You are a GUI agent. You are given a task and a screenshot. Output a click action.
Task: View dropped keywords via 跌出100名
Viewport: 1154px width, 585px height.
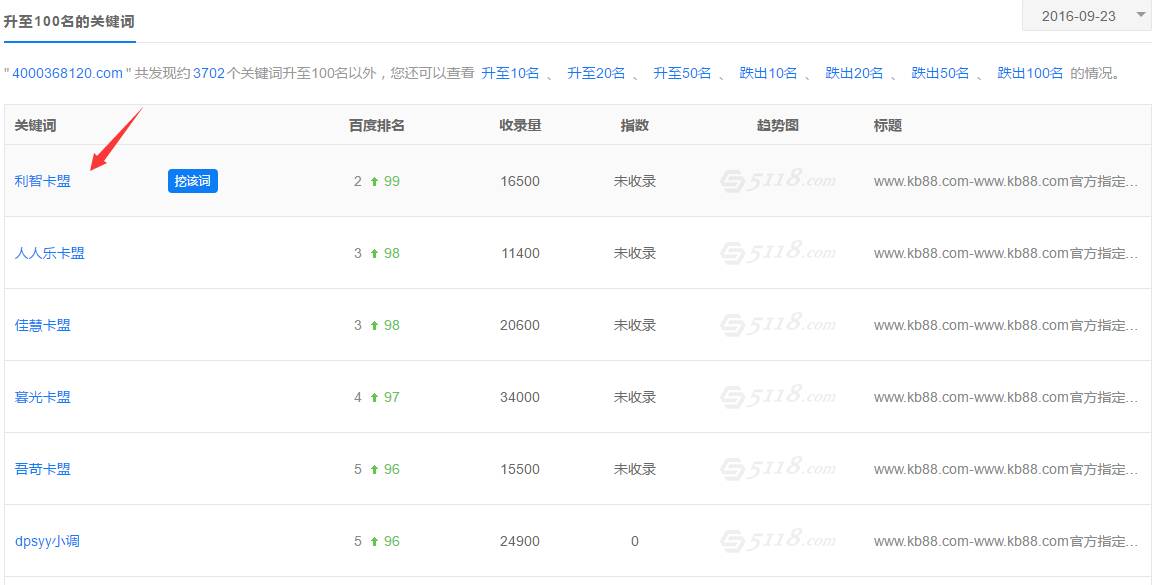pos(1030,72)
